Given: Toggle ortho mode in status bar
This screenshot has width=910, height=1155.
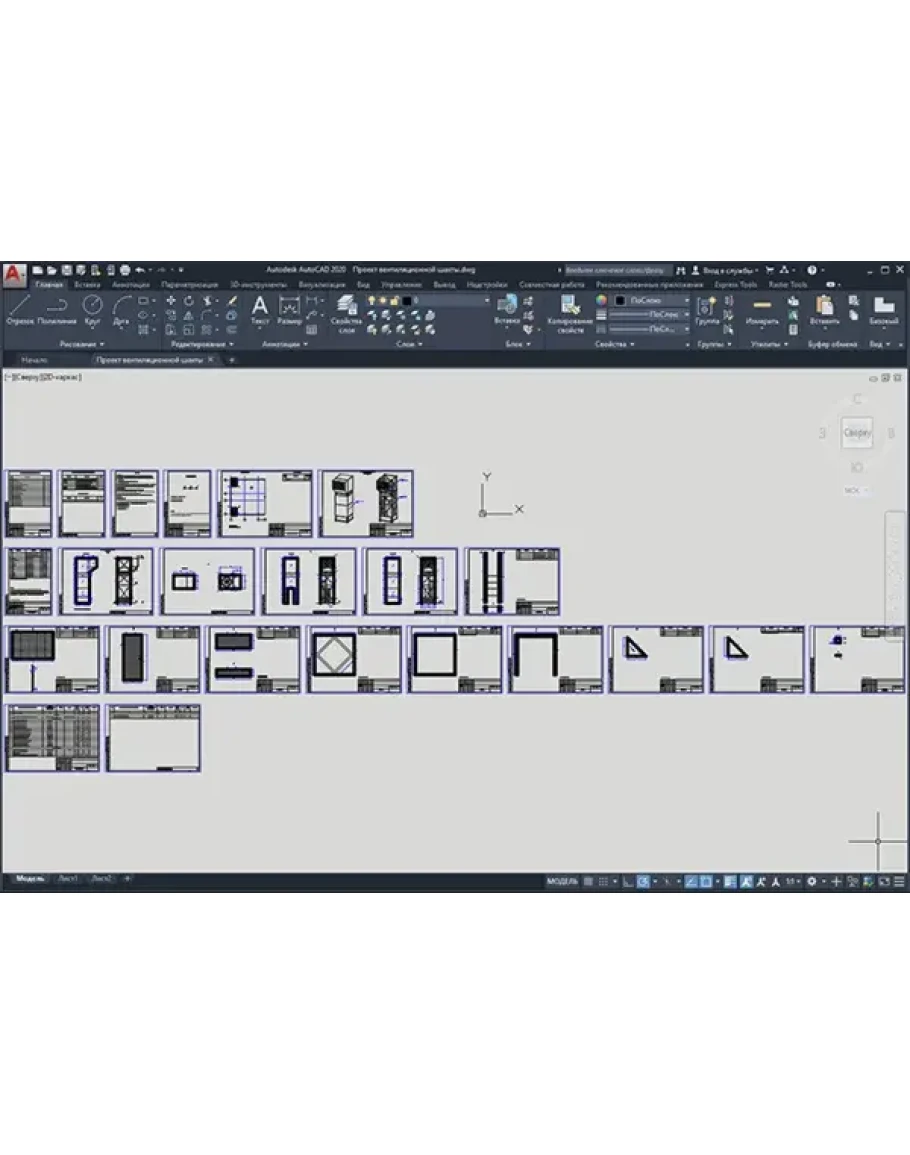Looking at the screenshot, I should pos(627,881).
